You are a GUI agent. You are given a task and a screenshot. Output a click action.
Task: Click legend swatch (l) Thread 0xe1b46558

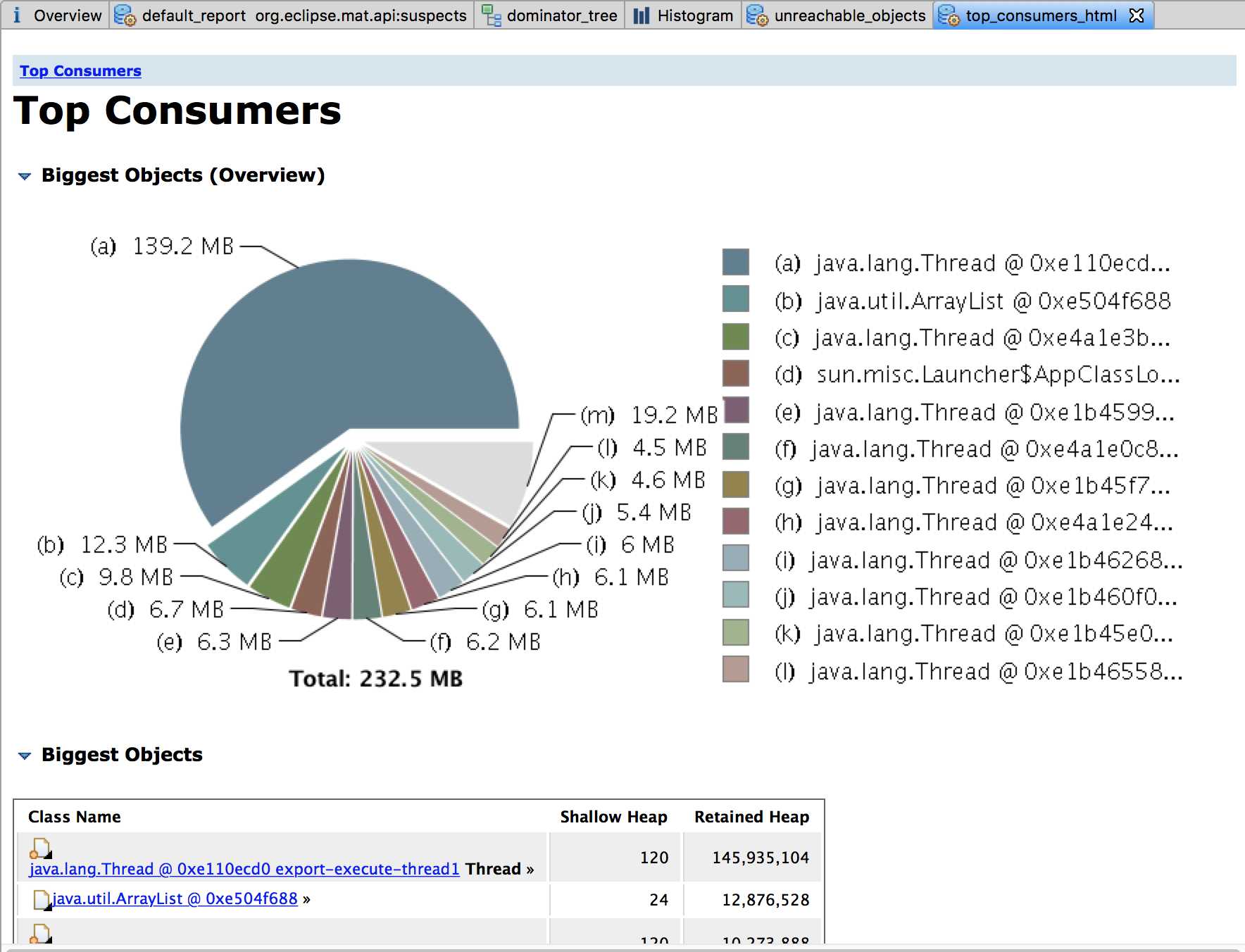736,669
